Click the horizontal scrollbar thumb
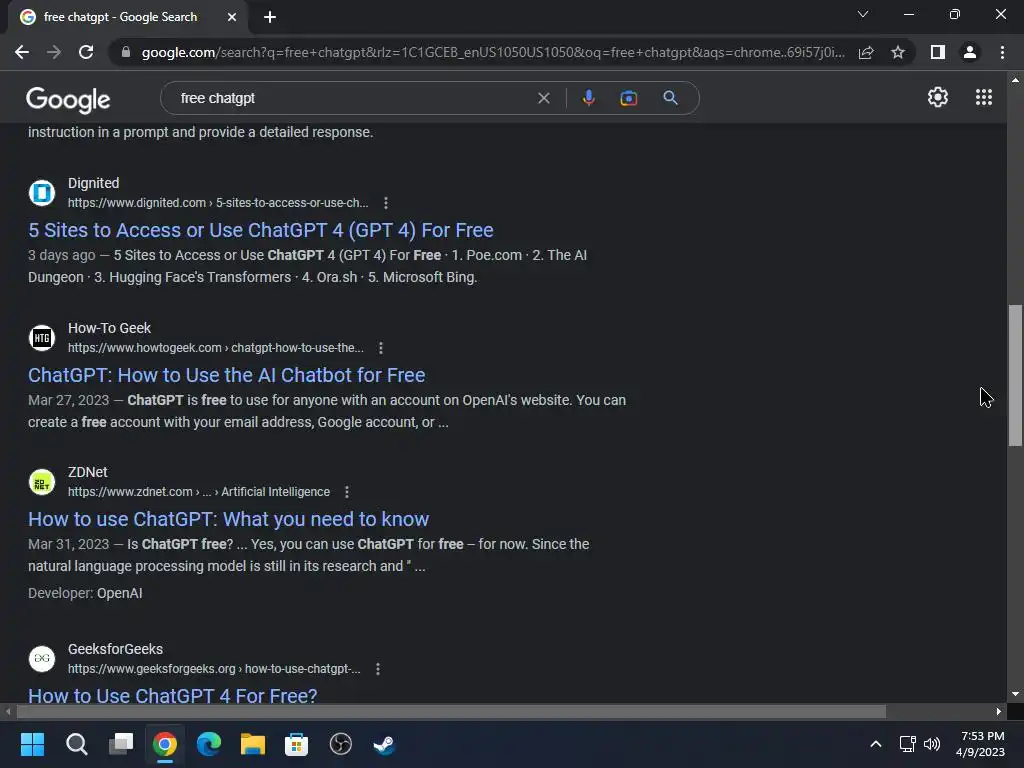The image size is (1024, 768). [x=451, y=711]
